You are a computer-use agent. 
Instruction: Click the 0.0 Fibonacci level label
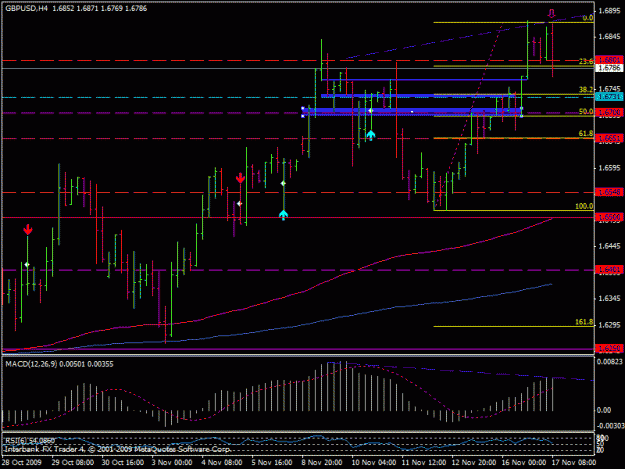pyautogui.click(x=588, y=18)
